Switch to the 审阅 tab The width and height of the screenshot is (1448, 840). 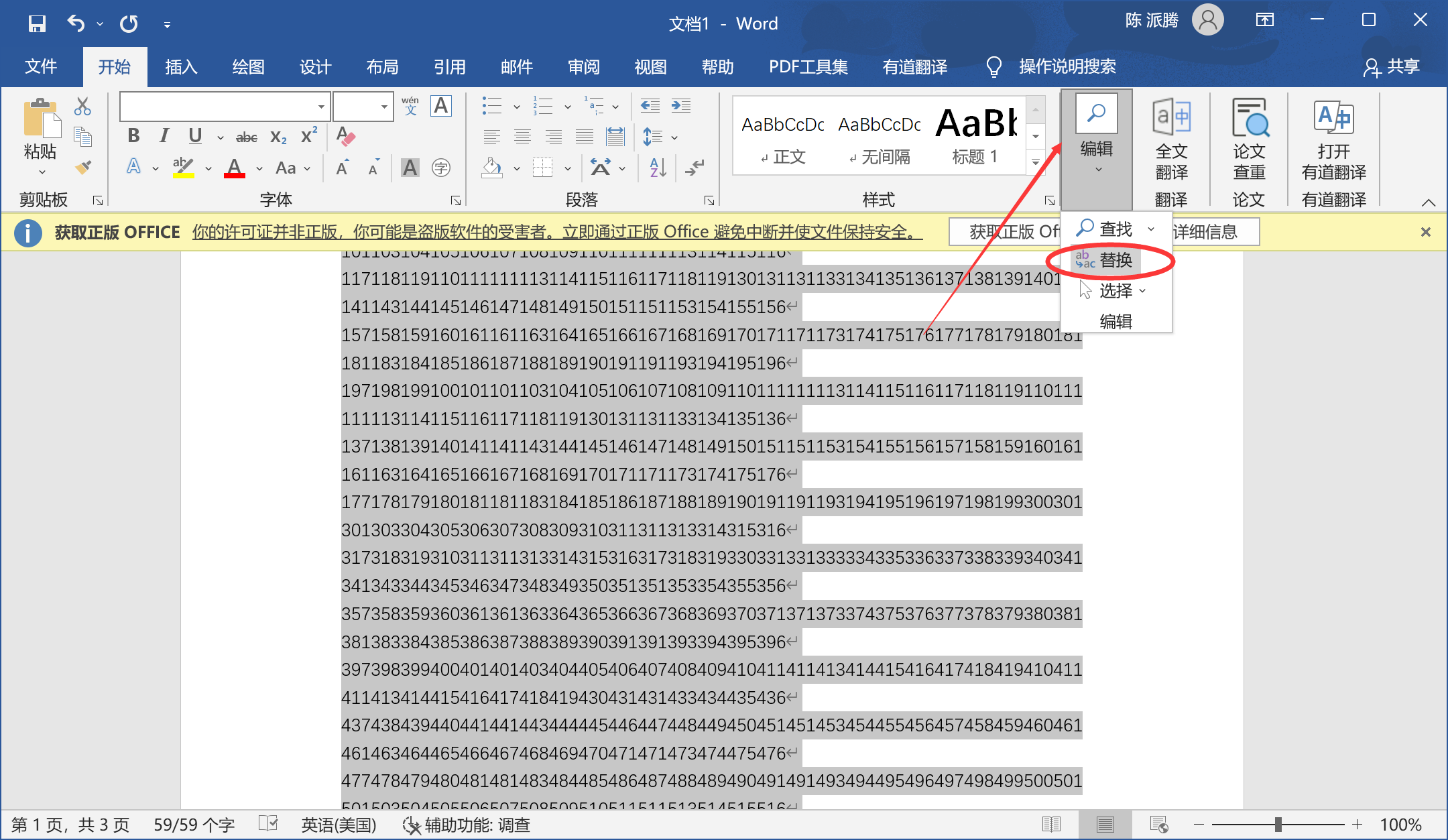click(583, 66)
